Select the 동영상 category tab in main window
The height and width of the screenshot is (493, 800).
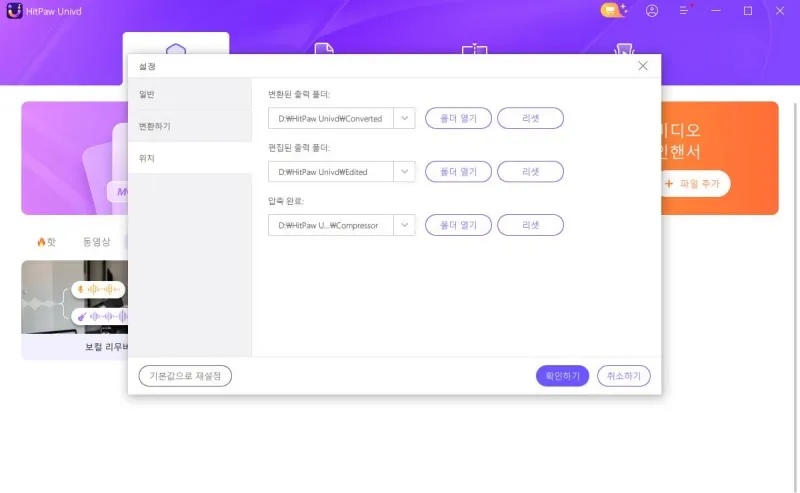click(x=96, y=242)
